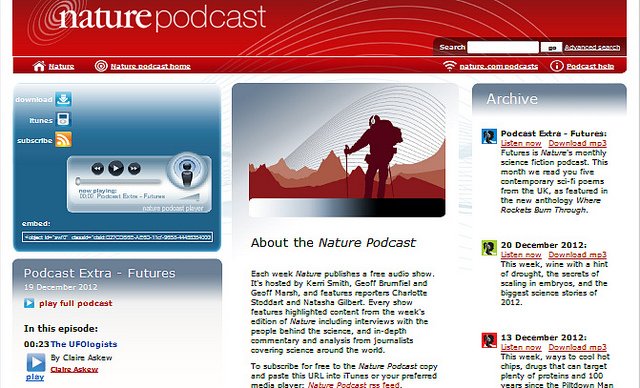Screen dimensions: 640x388
Task: Go to Nature podcast home link
Action: (x=150, y=66)
